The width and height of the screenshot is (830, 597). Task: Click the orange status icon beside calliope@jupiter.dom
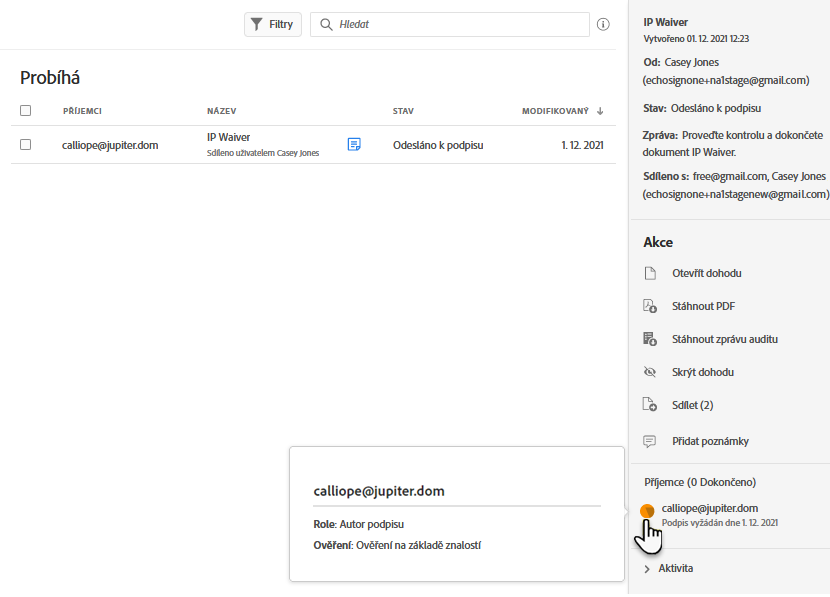[x=647, y=511]
